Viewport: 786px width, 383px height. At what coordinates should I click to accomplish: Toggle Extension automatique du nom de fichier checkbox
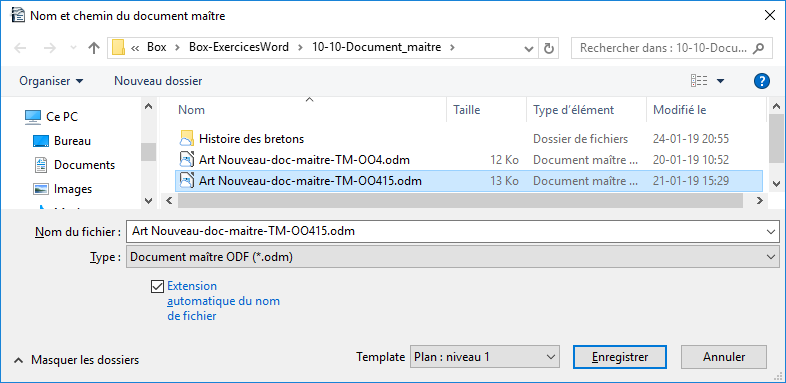(x=157, y=286)
